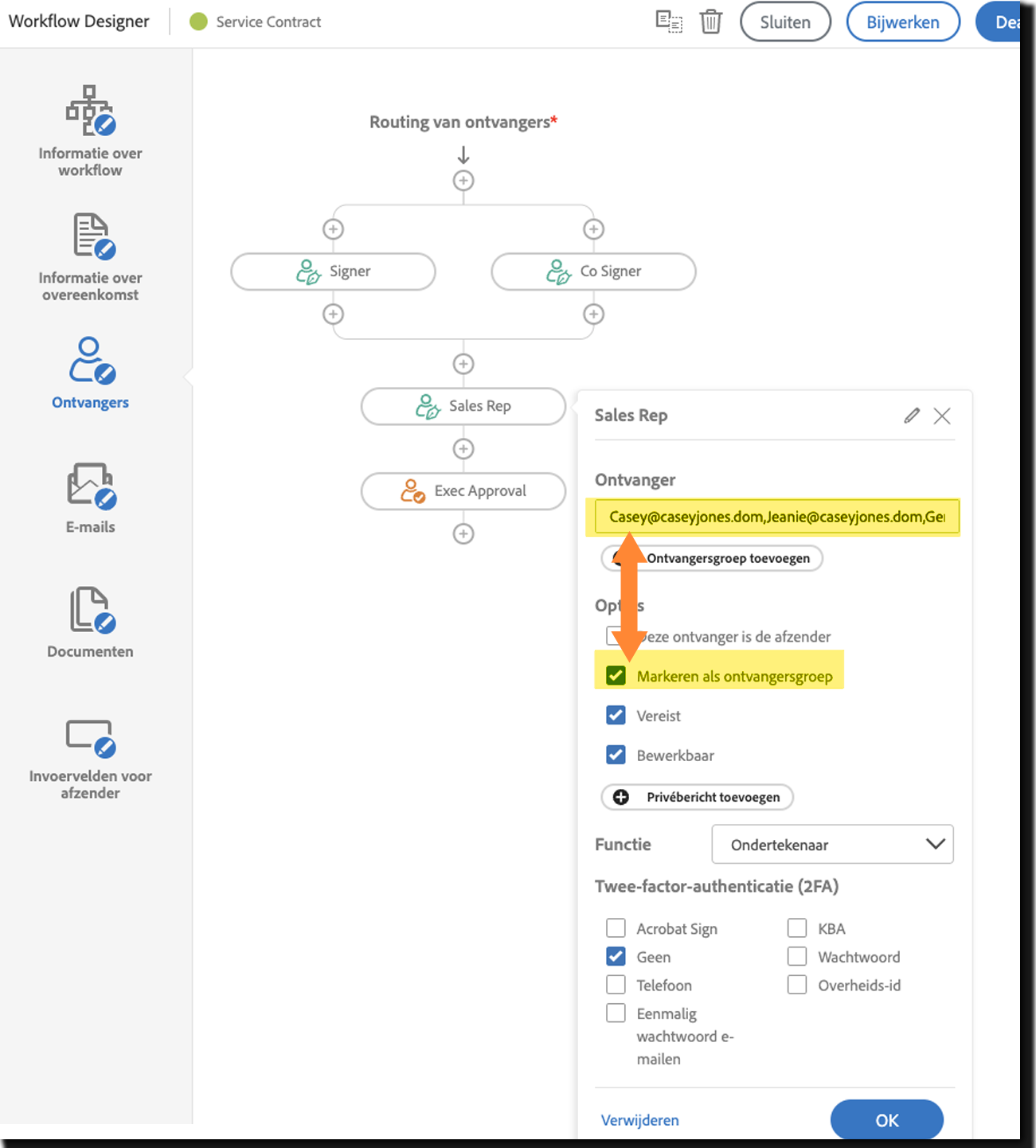Image resolution: width=1036 pixels, height=1148 pixels.
Task: Disable the Bewerkbaar checkbox
Action: pos(615,754)
